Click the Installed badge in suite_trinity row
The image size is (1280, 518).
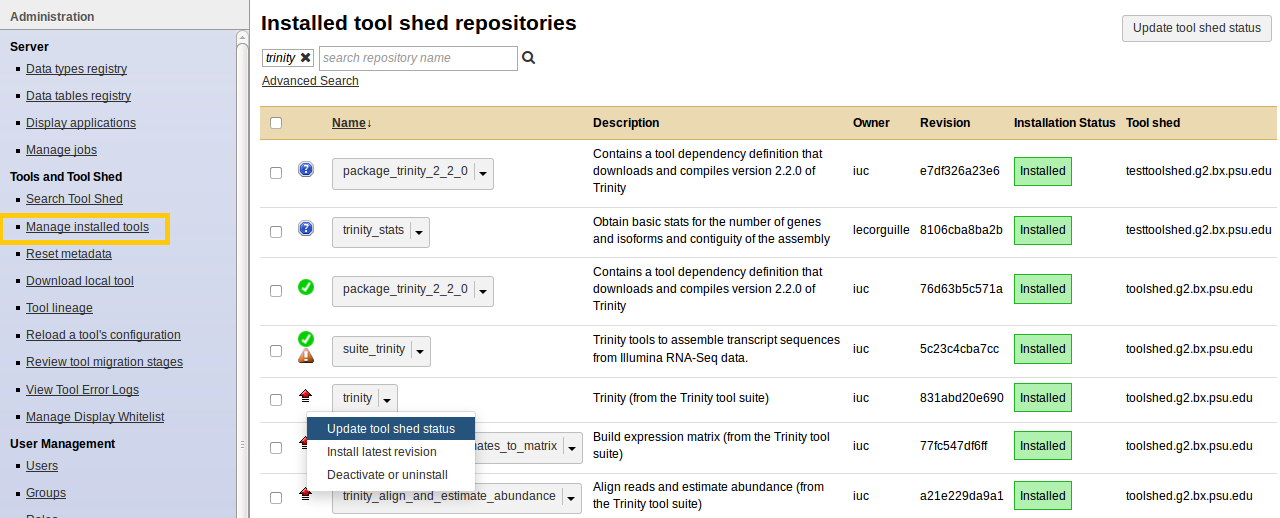click(x=1042, y=349)
